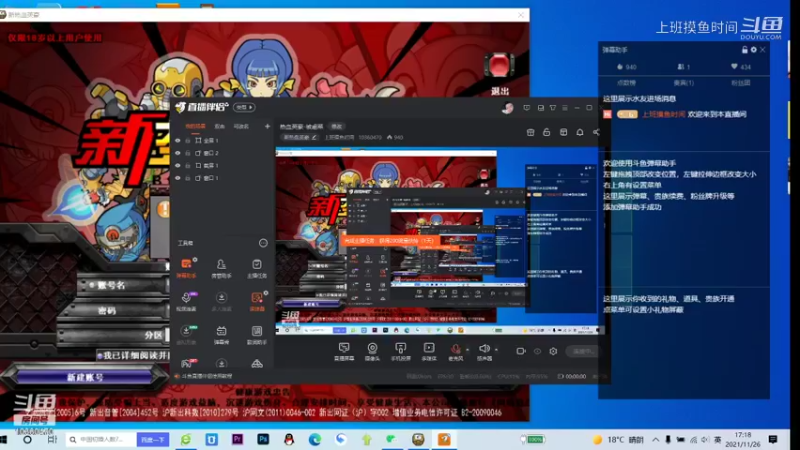Hide the 全屏1 source with its eye icon
Screen dimensions: 800x450
point(178,140)
